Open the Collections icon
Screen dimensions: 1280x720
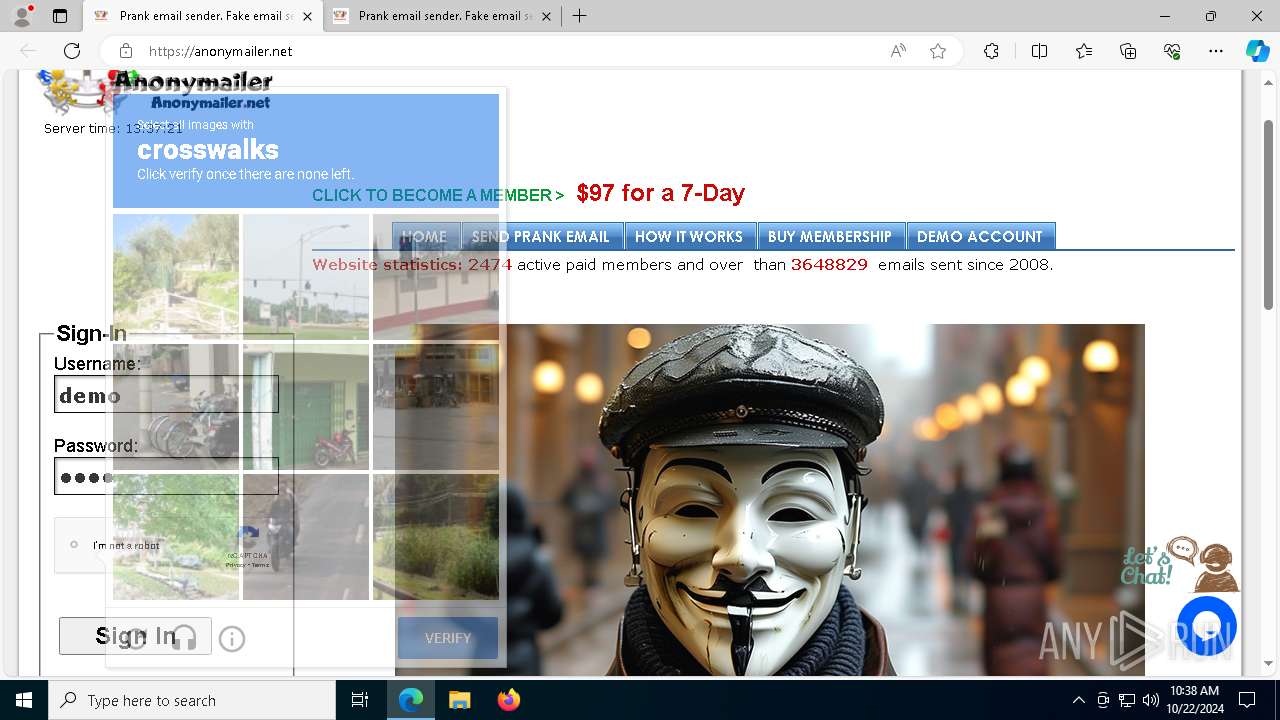tap(1128, 51)
